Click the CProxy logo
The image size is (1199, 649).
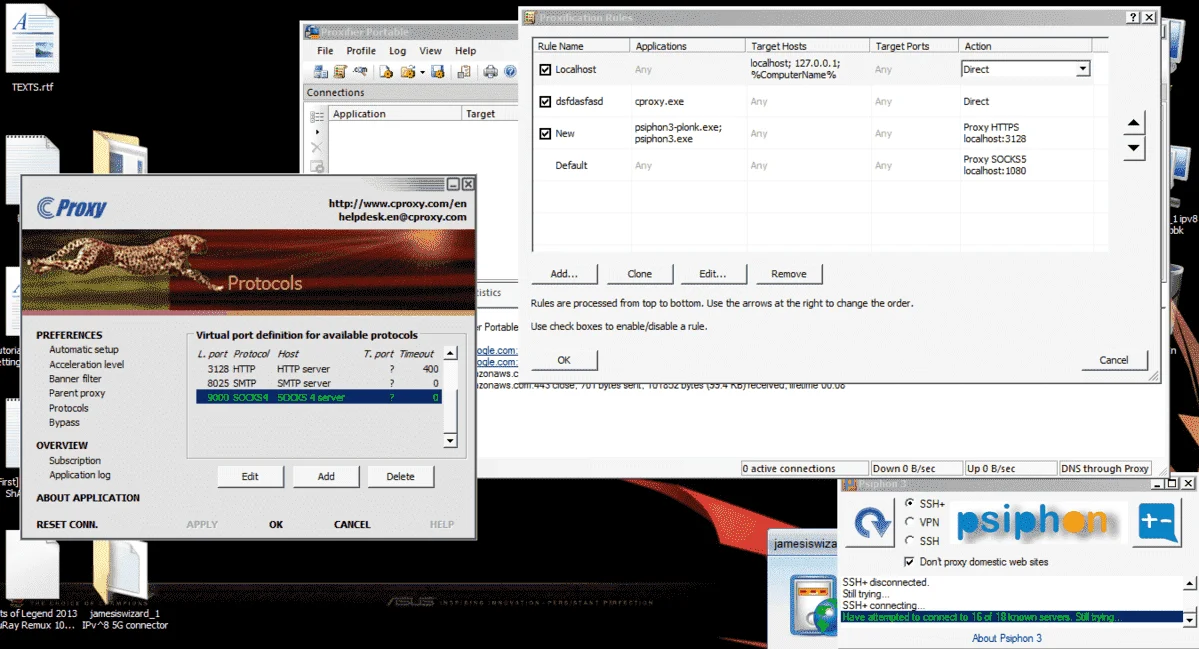pos(72,207)
